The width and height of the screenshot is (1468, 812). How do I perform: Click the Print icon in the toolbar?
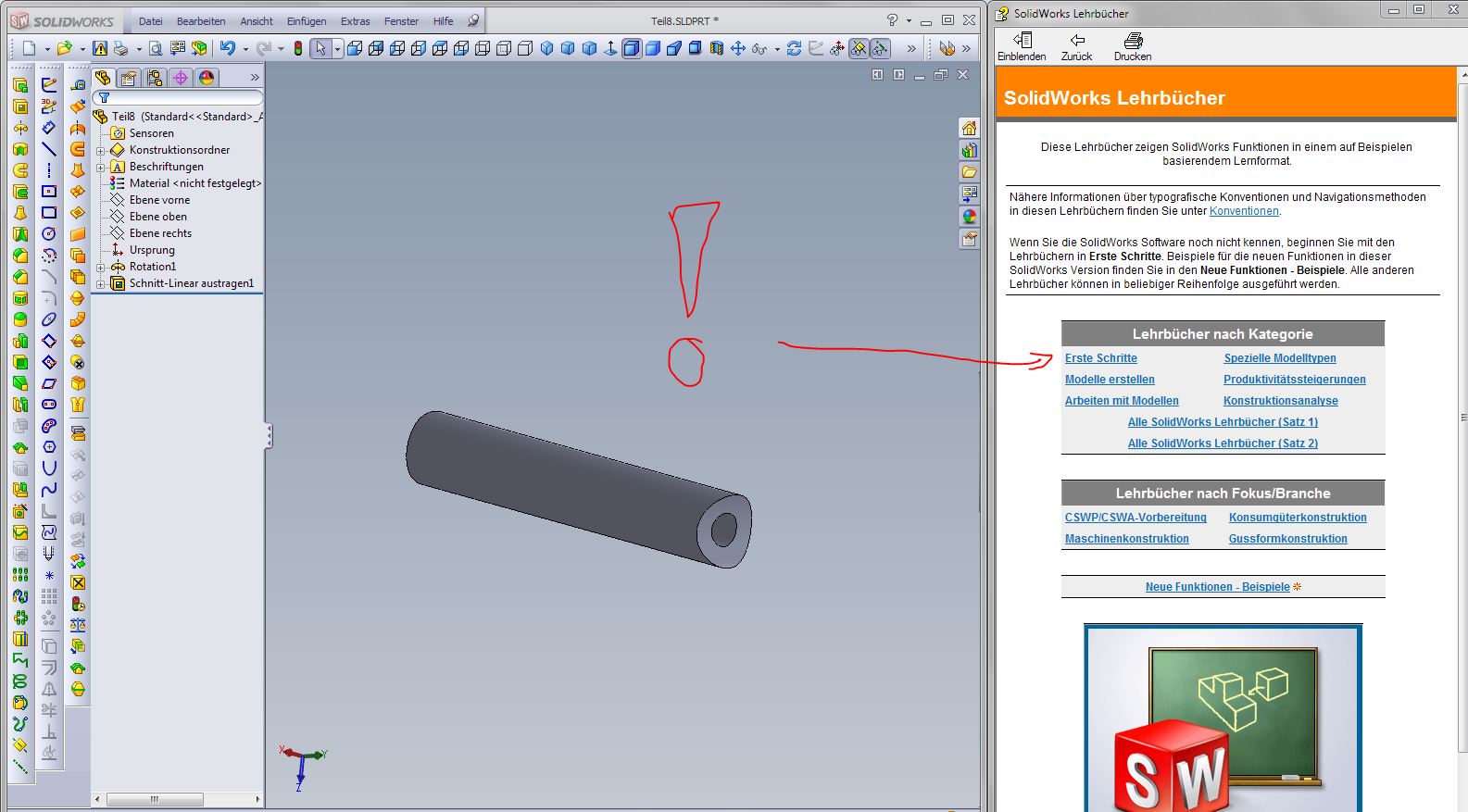pos(120,48)
